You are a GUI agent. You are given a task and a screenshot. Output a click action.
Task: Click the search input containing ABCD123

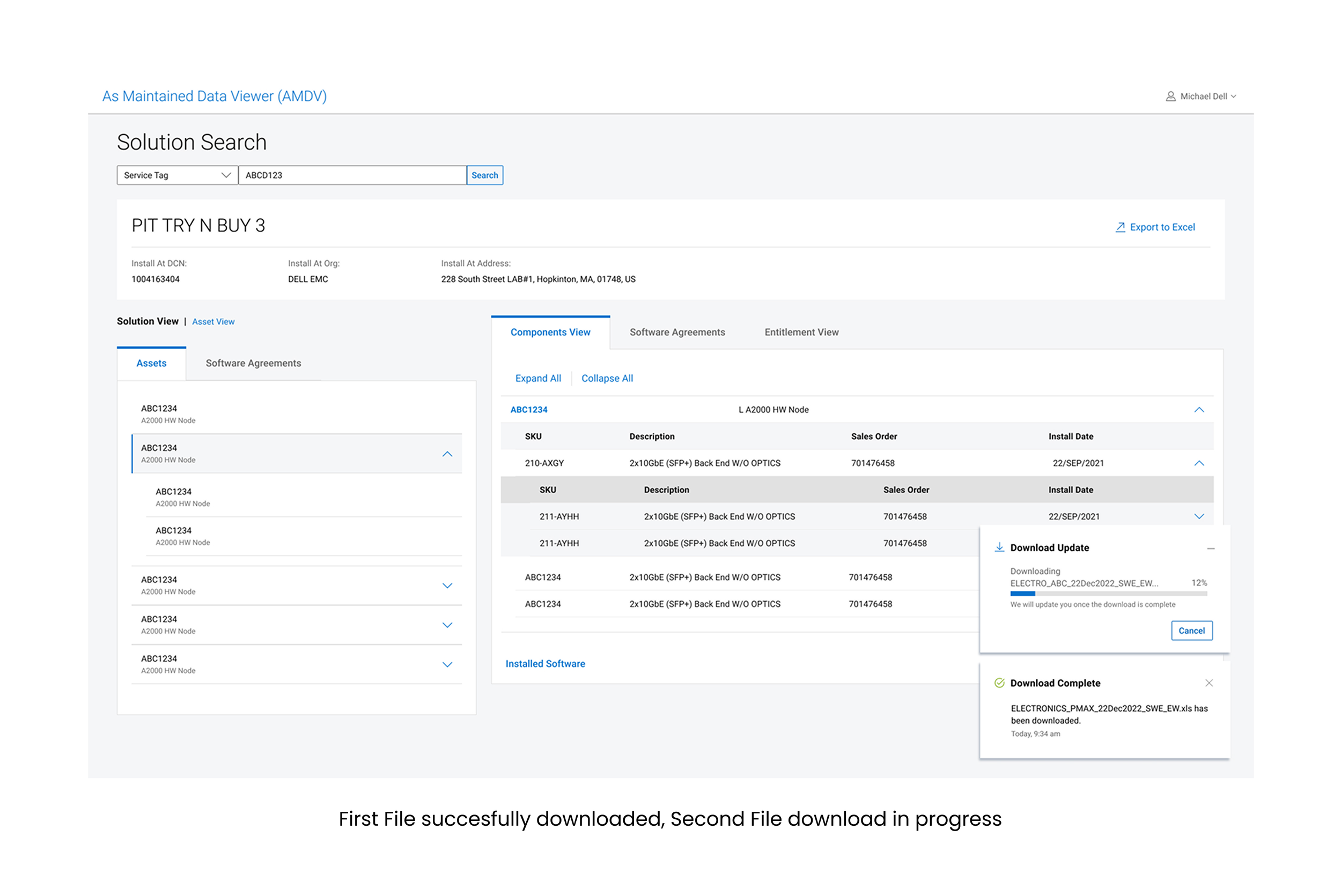click(x=352, y=175)
